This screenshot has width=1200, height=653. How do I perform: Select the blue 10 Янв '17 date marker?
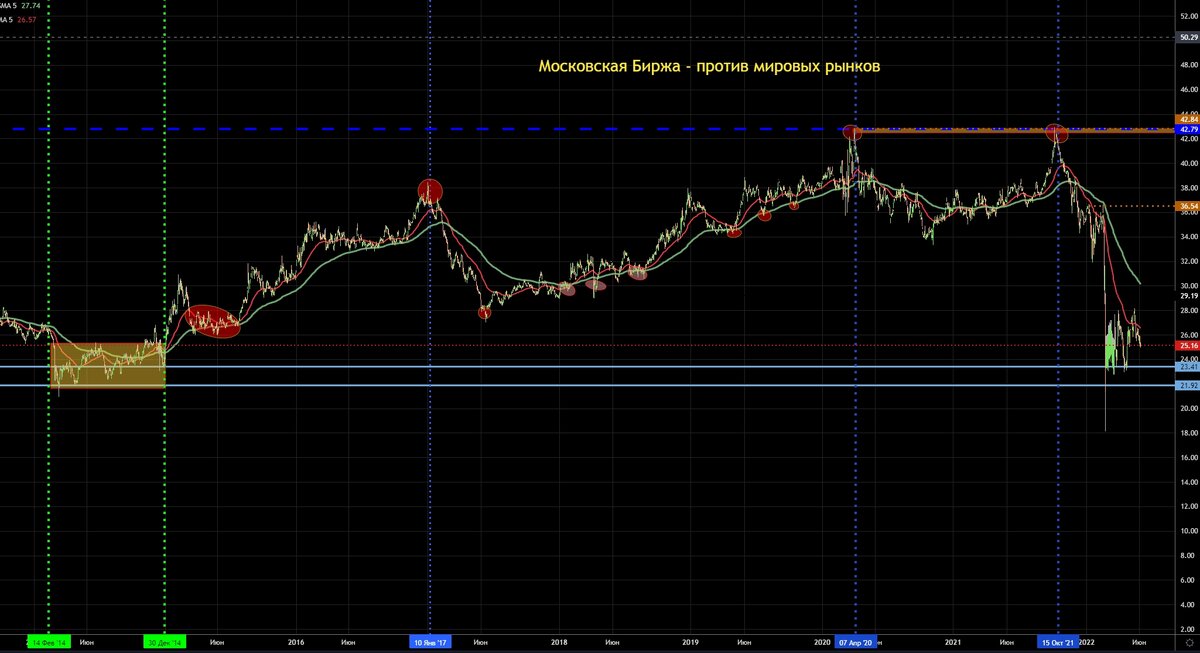pos(430,641)
